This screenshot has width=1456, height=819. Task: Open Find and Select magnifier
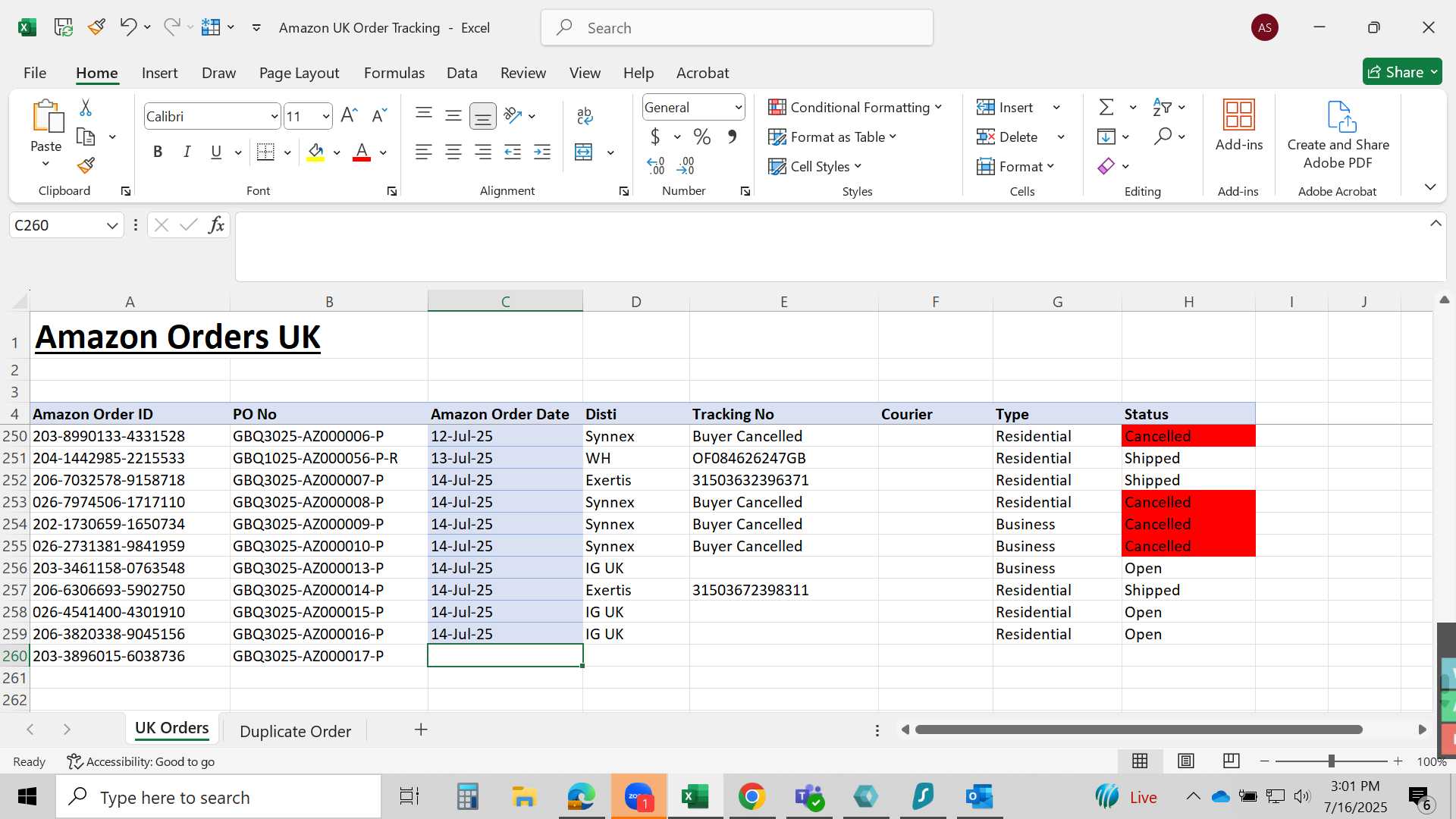point(1163,136)
